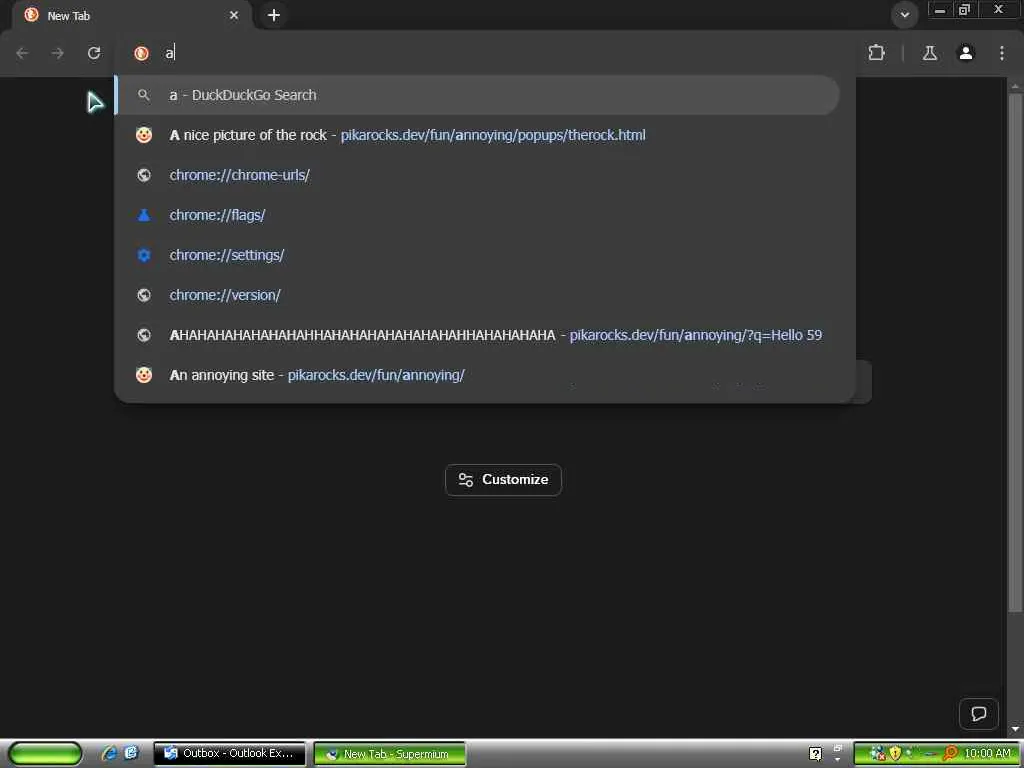Click the Customize button
This screenshot has height=768, width=1024.
coord(503,480)
